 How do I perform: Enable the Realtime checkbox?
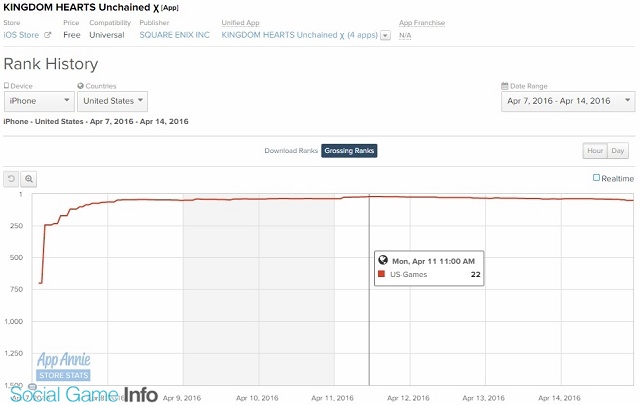coord(597,178)
